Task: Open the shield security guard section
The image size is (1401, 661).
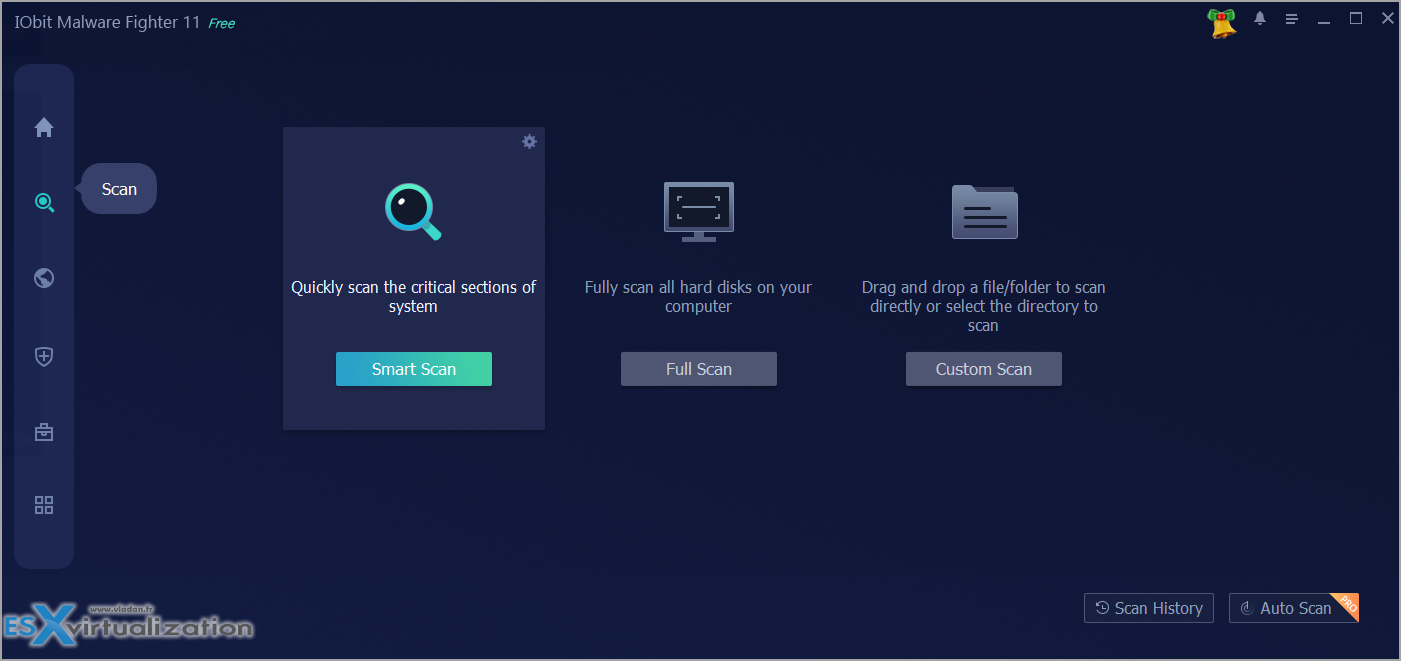Action: coord(44,357)
